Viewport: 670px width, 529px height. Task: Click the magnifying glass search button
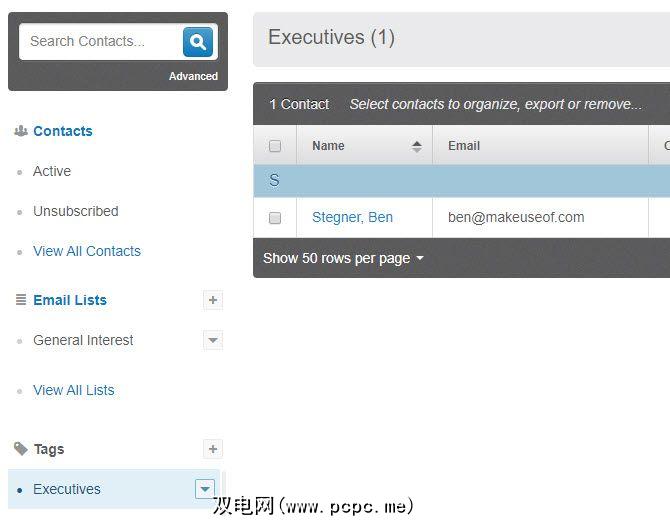click(x=198, y=42)
